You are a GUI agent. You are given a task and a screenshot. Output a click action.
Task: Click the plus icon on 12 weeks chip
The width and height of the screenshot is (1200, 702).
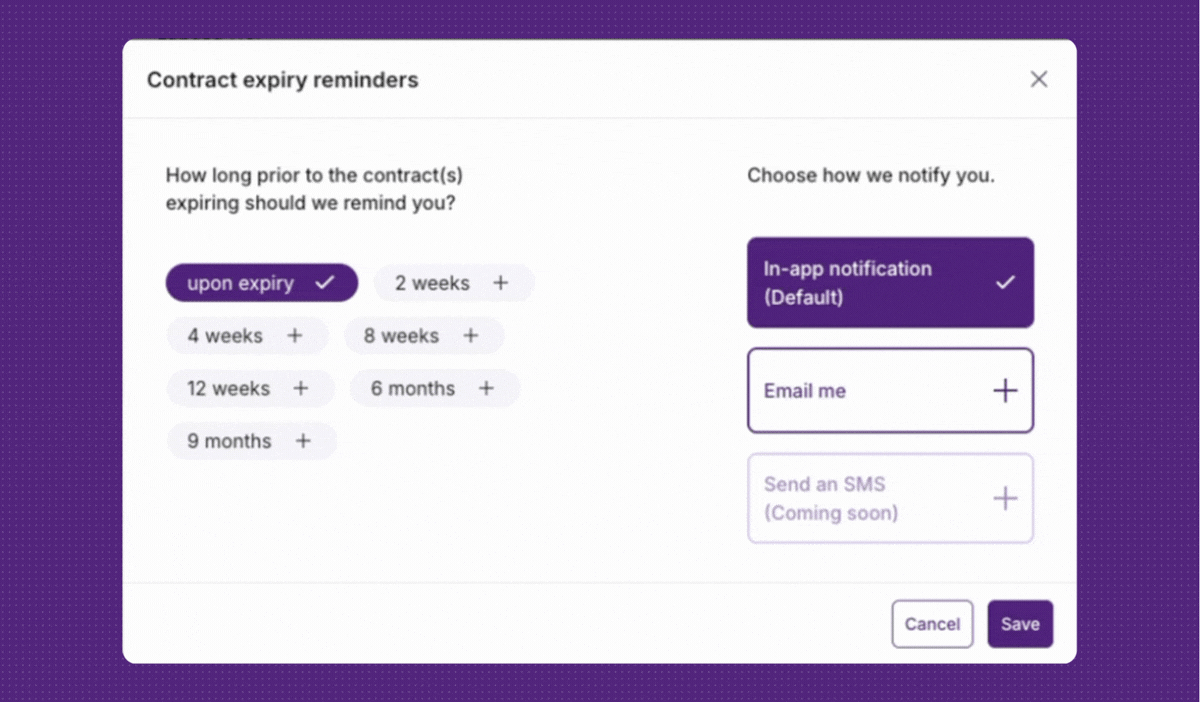coord(300,388)
